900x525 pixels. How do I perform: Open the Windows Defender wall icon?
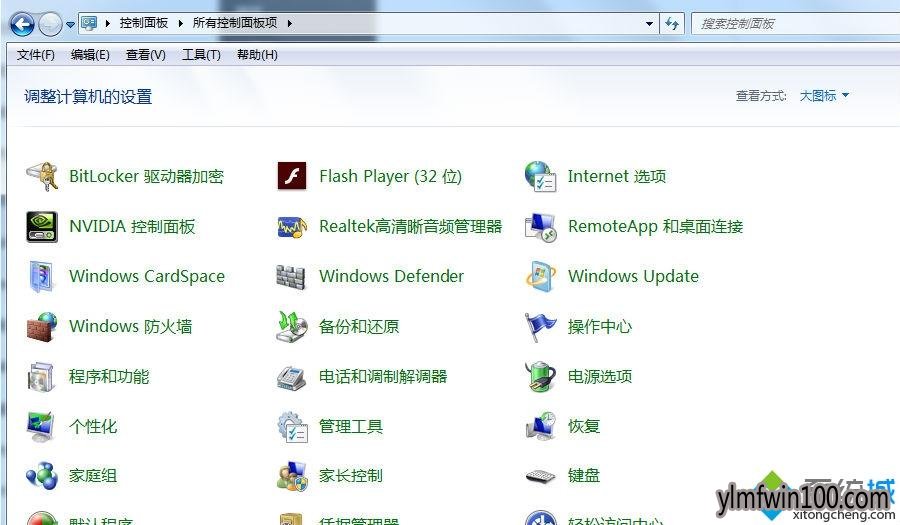[291, 277]
